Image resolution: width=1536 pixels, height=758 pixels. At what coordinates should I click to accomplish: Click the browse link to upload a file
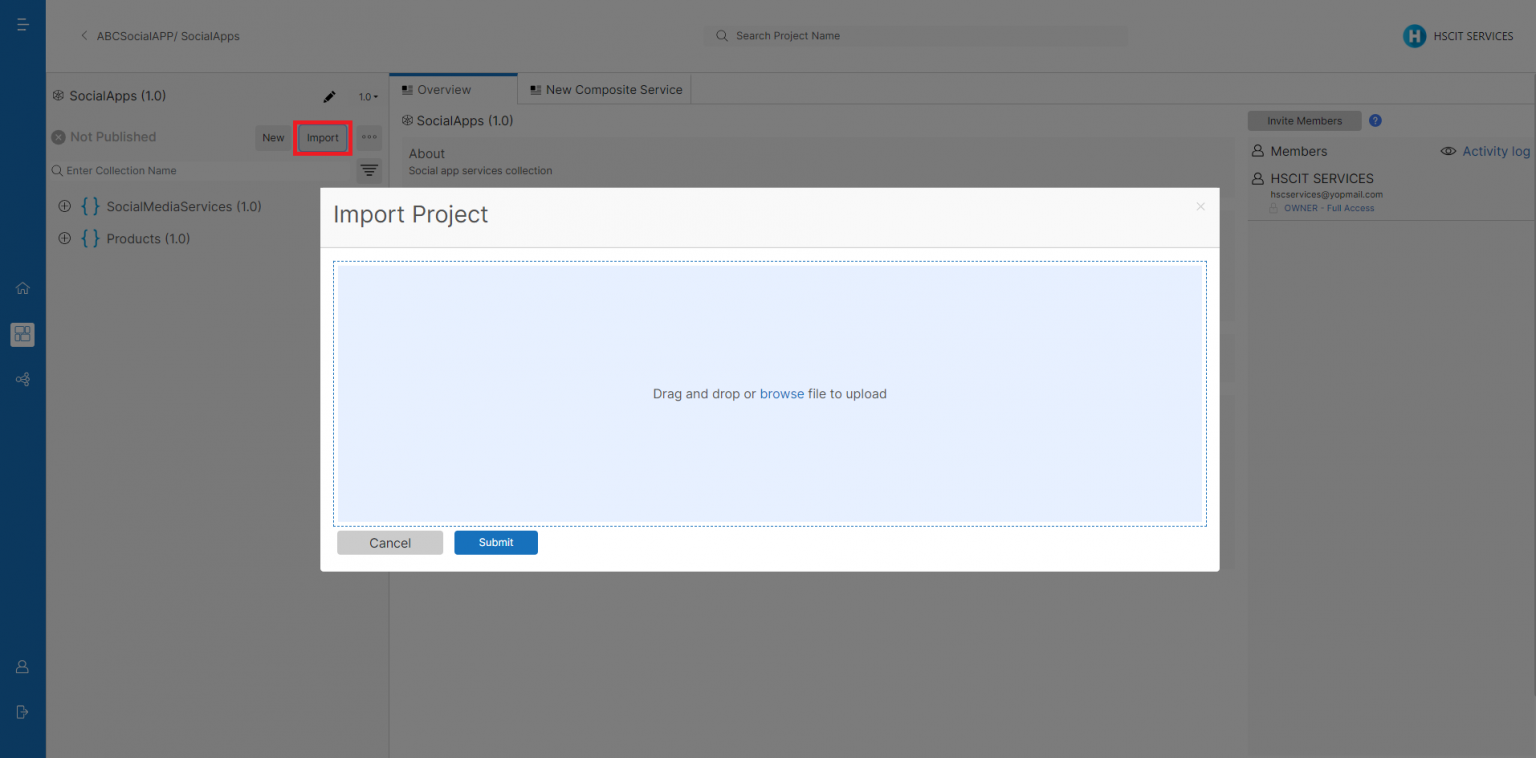[x=781, y=393]
